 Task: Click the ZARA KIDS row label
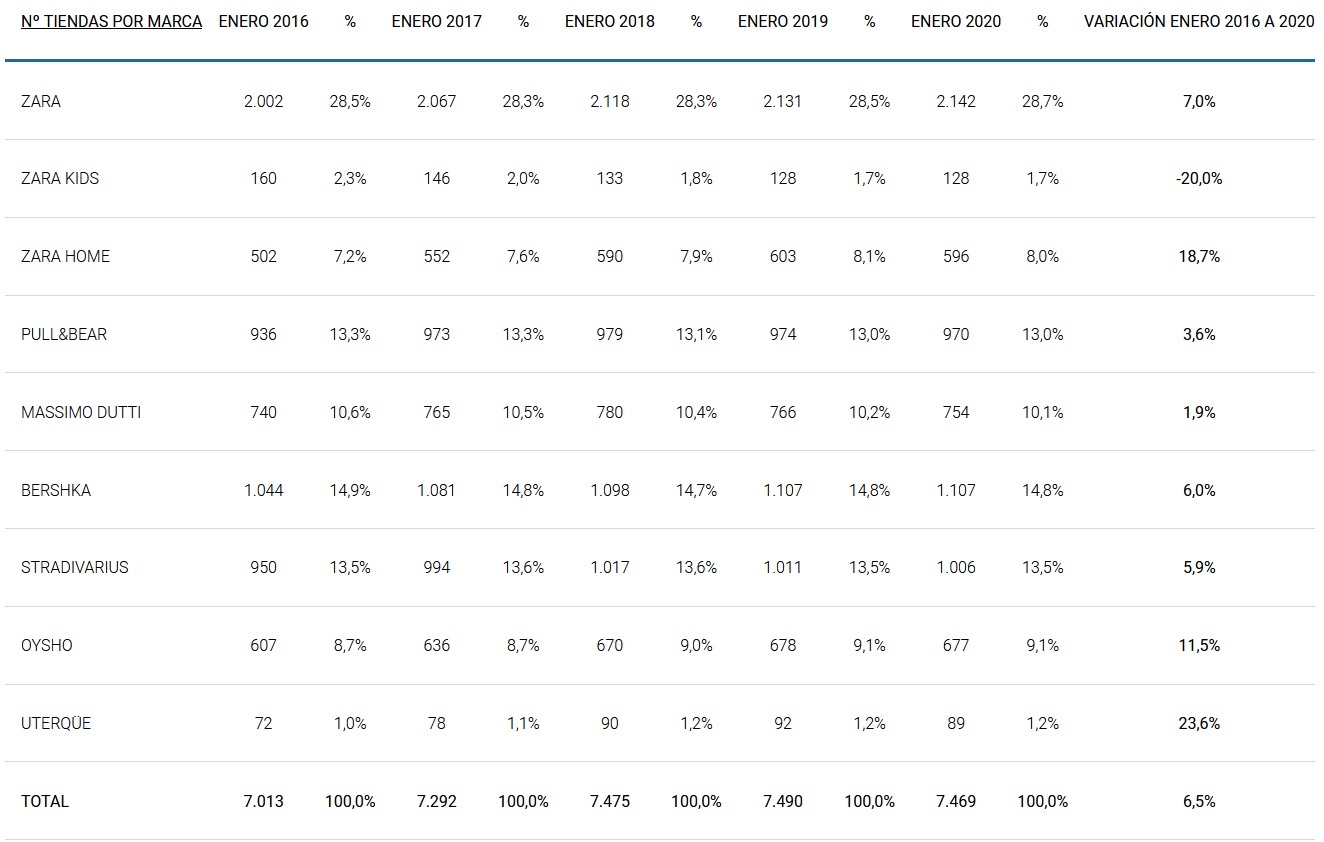click(60, 179)
